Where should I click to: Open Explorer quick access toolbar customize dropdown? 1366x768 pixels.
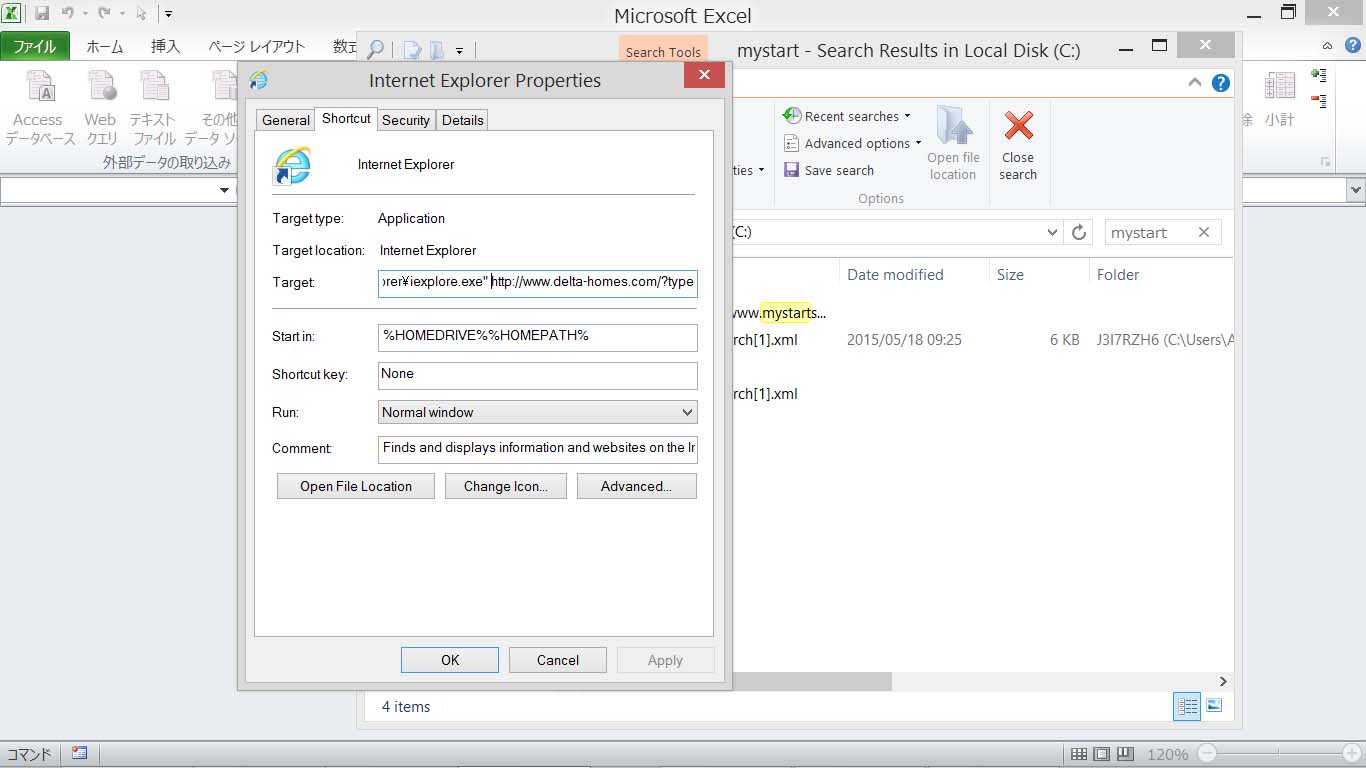459,50
